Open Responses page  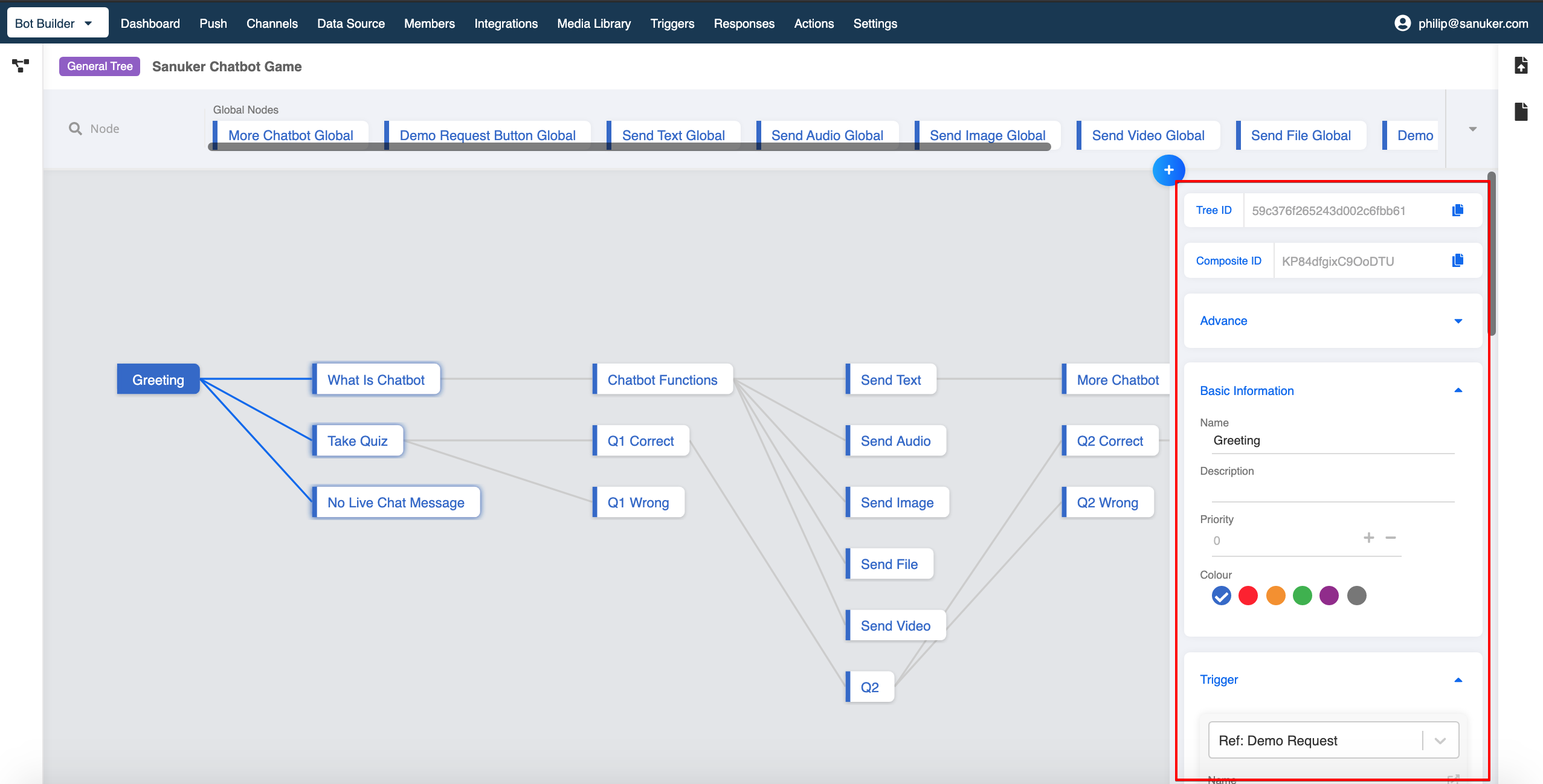click(x=744, y=23)
